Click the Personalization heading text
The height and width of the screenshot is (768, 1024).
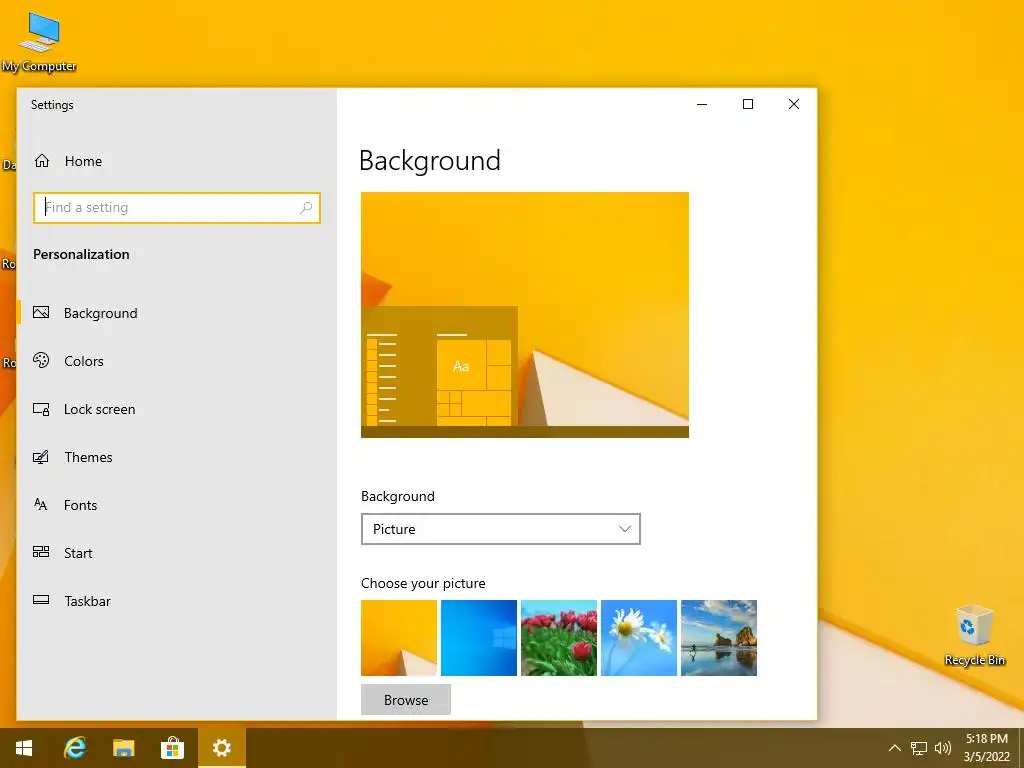point(81,254)
